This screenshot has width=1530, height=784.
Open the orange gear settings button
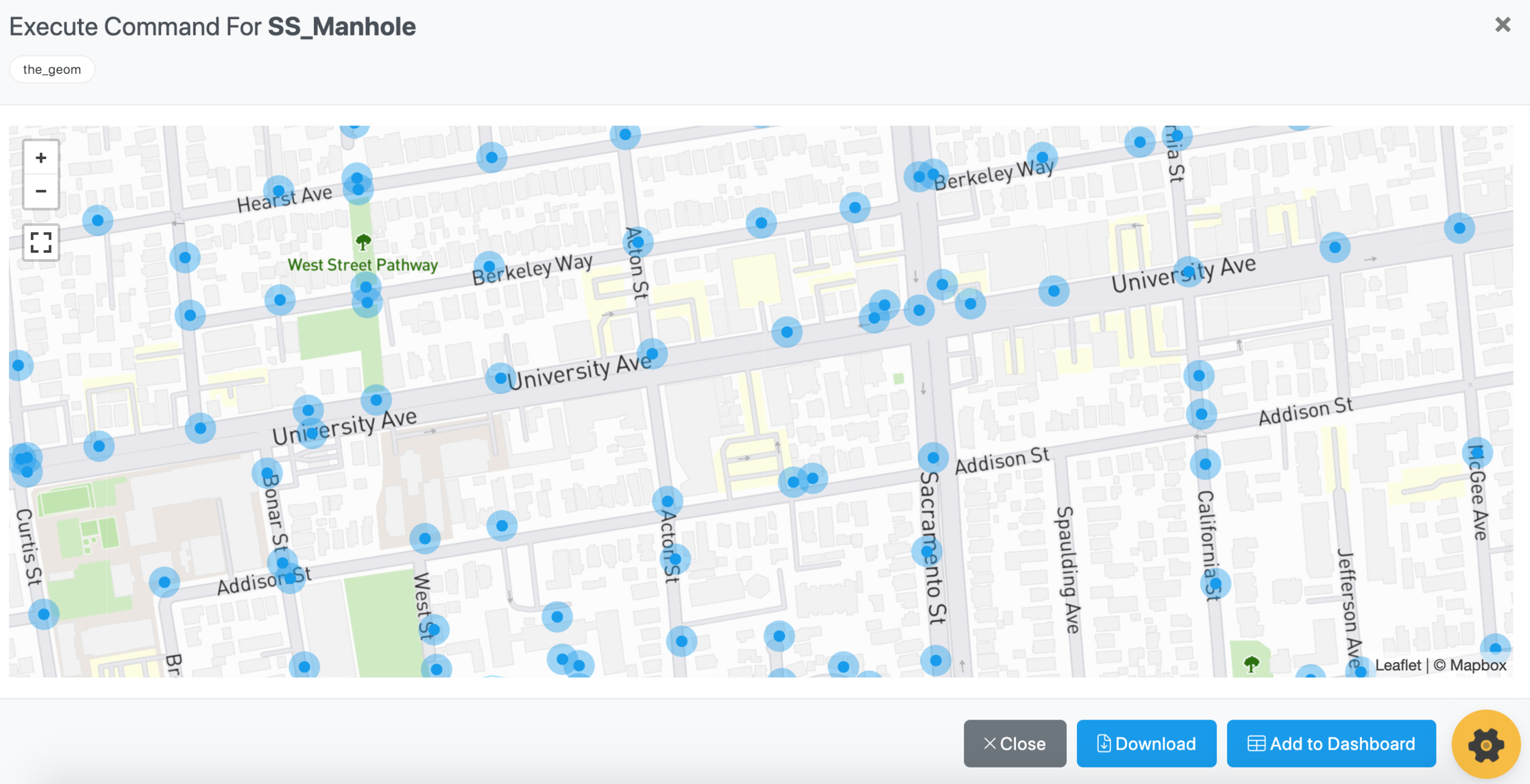(1485, 744)
